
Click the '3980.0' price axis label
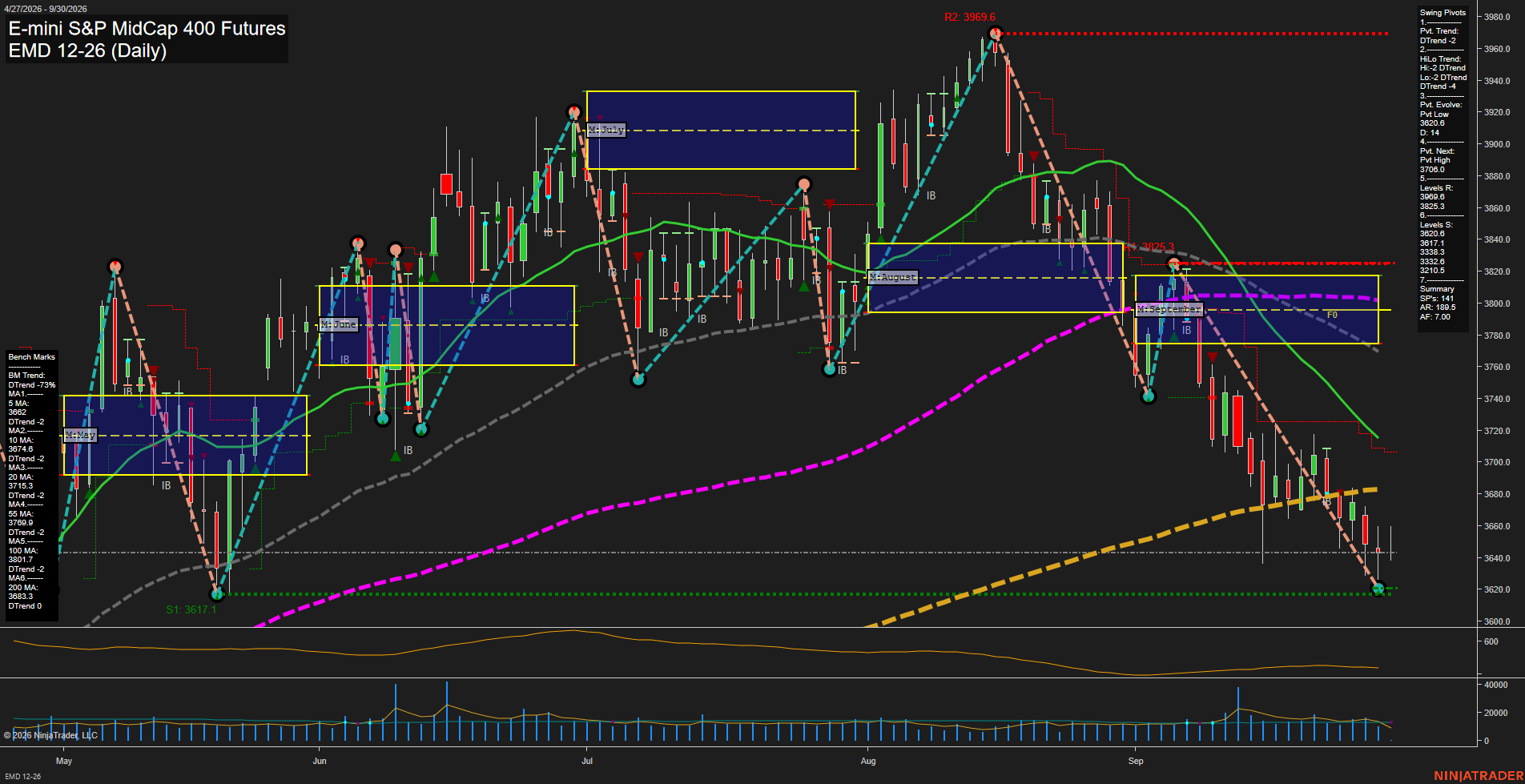[x=1497, y=17]
